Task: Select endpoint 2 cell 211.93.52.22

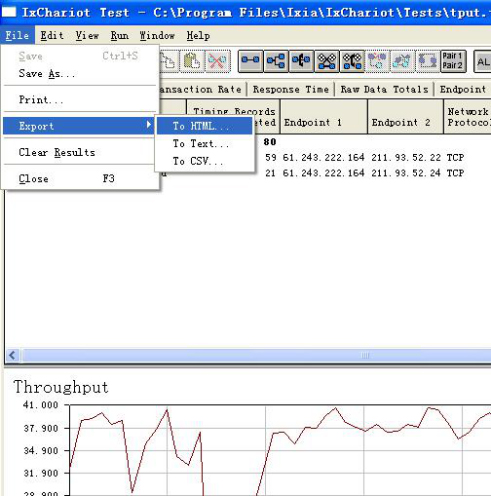Action: tap(406, 157)
